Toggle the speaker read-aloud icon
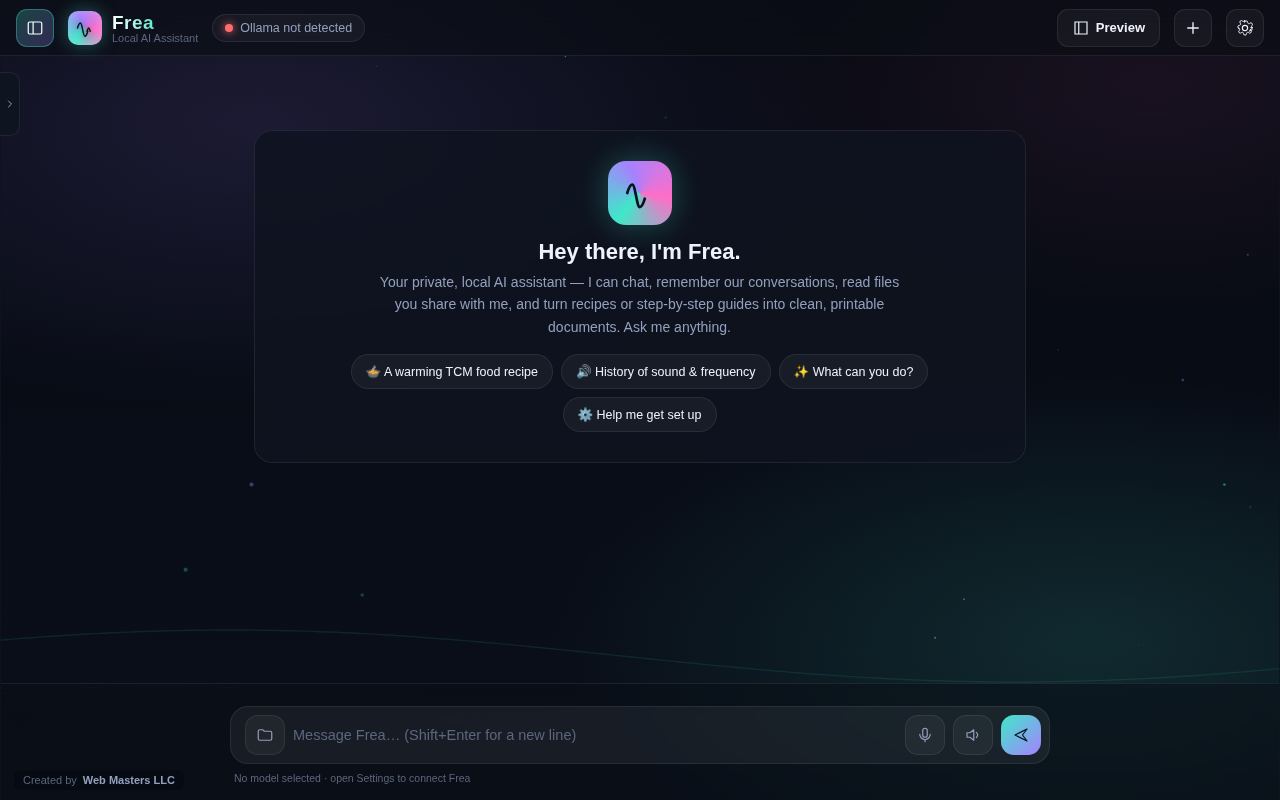The width and height of the screenshot is (1280, 800). 973,735
